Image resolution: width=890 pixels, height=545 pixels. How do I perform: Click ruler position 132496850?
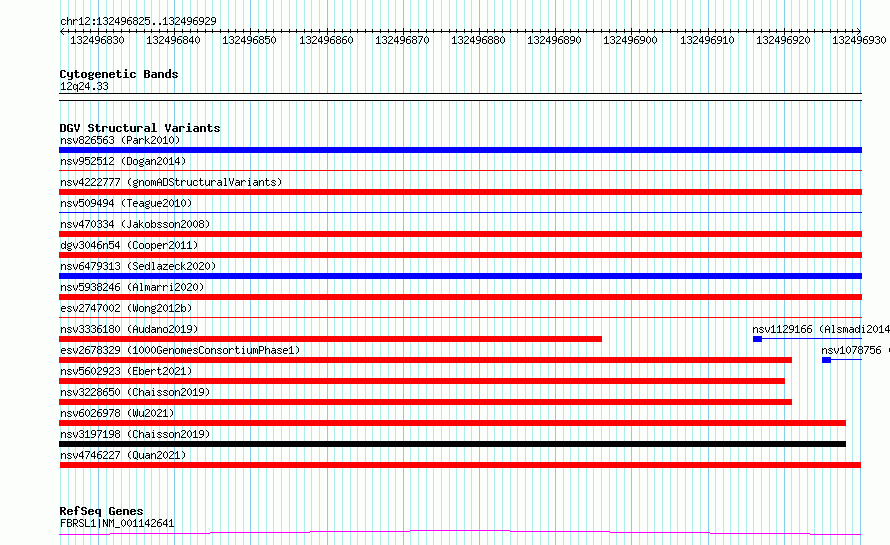click(x=249, y=40)
